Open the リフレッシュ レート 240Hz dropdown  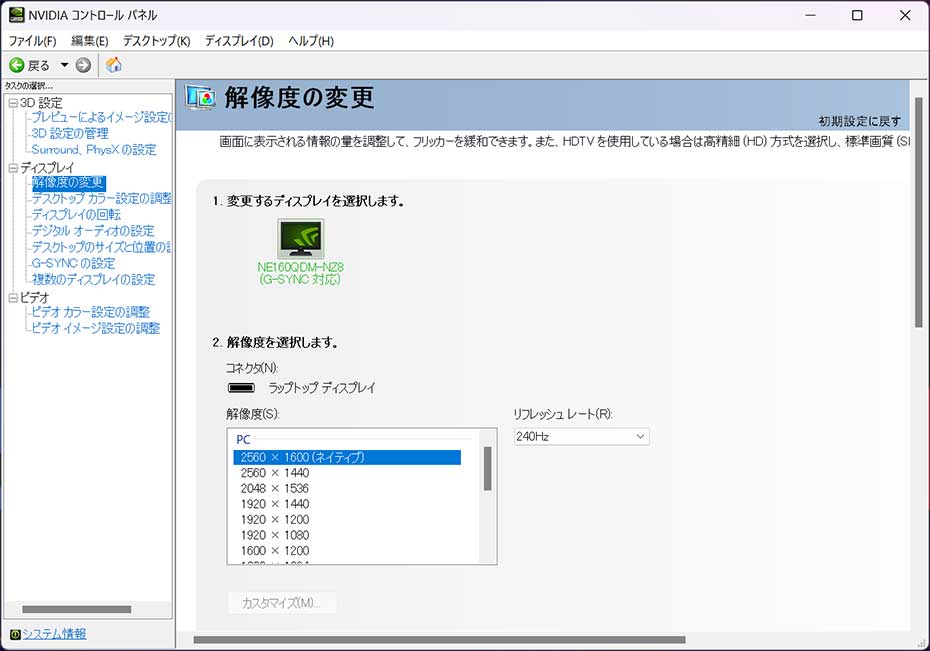click(x=581, y=437)
